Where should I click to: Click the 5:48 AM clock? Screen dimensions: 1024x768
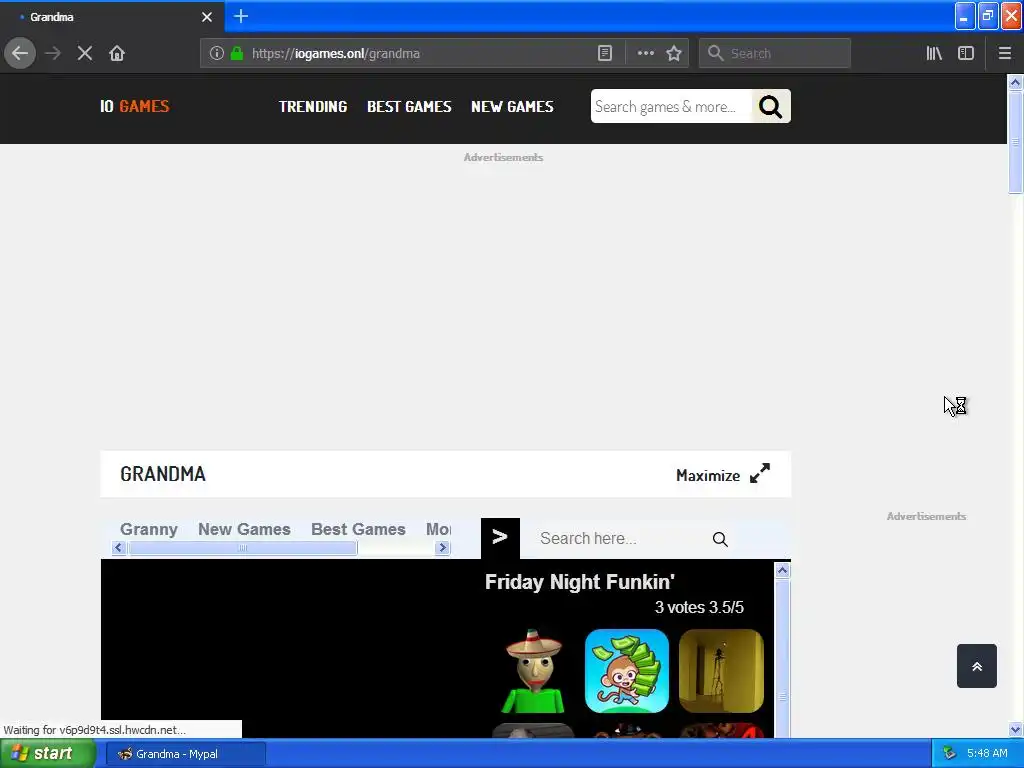(987, 754)
